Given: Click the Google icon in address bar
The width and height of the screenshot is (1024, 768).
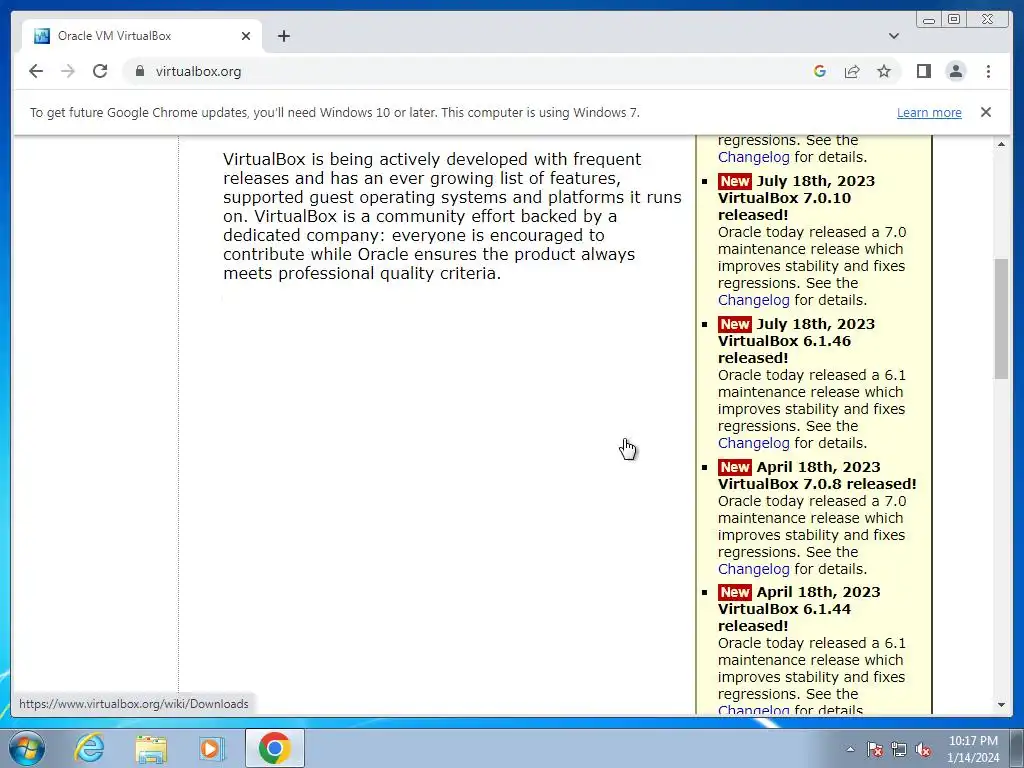Looking at the screenshot, I should [x=820, y=71].
